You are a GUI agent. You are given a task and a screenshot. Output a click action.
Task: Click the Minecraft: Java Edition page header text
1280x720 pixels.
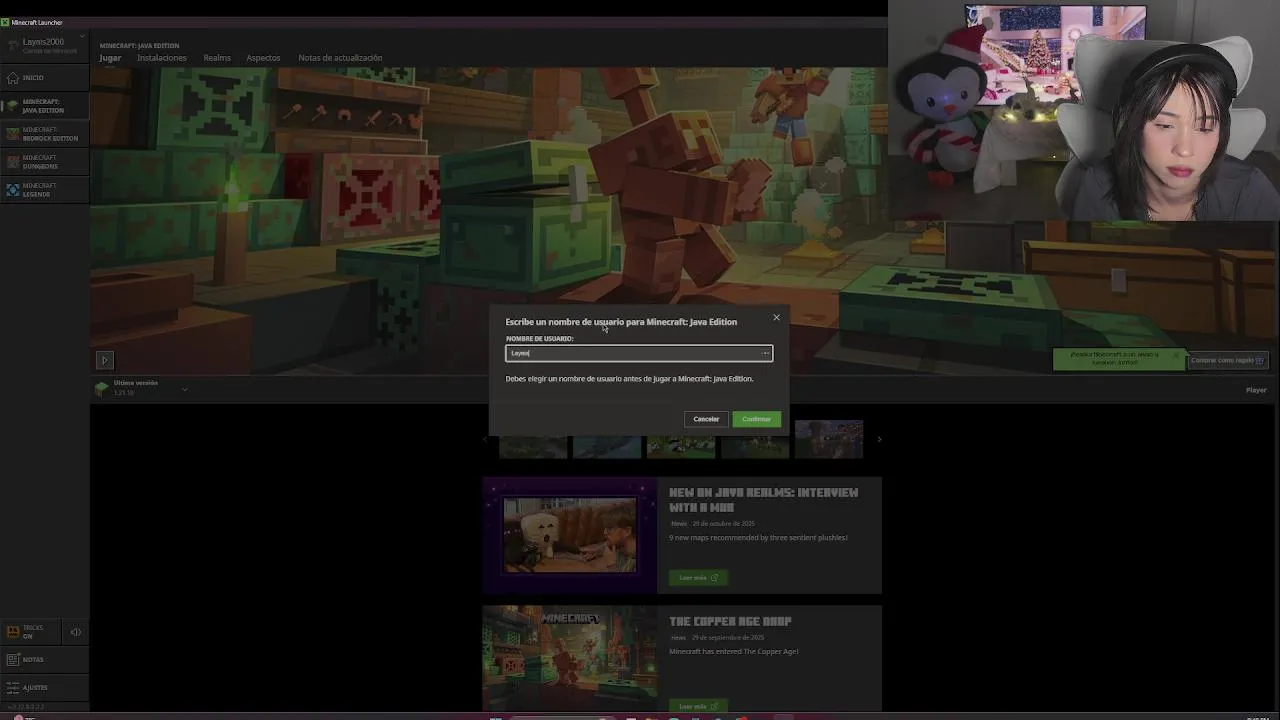(139, 46)
